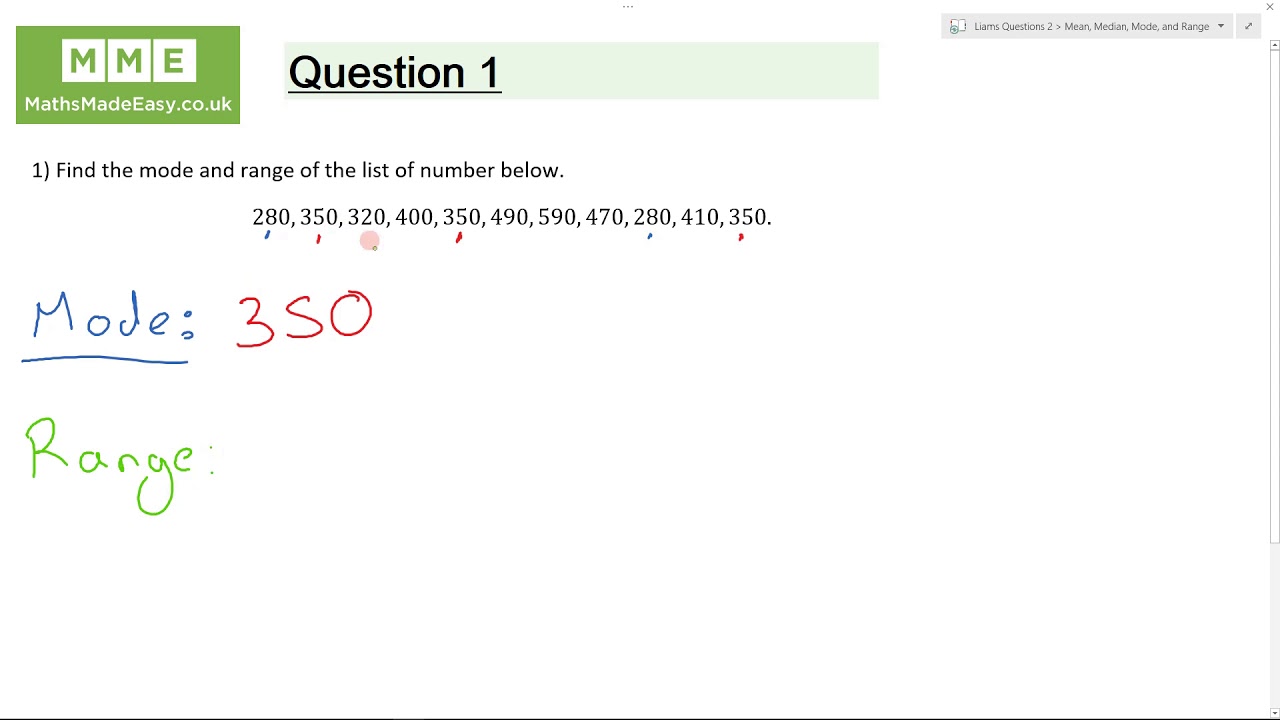Open the three-dot menu at top center
Screen dimensions: 1280x720
(628, 7)
